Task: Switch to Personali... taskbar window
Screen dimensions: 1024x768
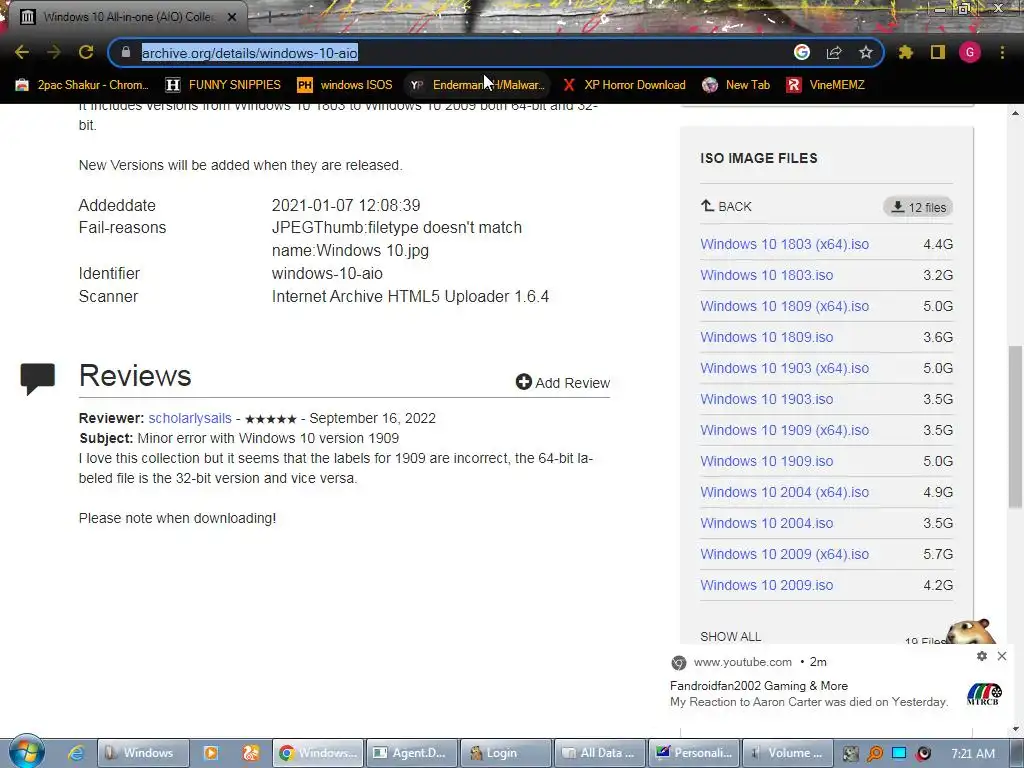Action: 694,753
